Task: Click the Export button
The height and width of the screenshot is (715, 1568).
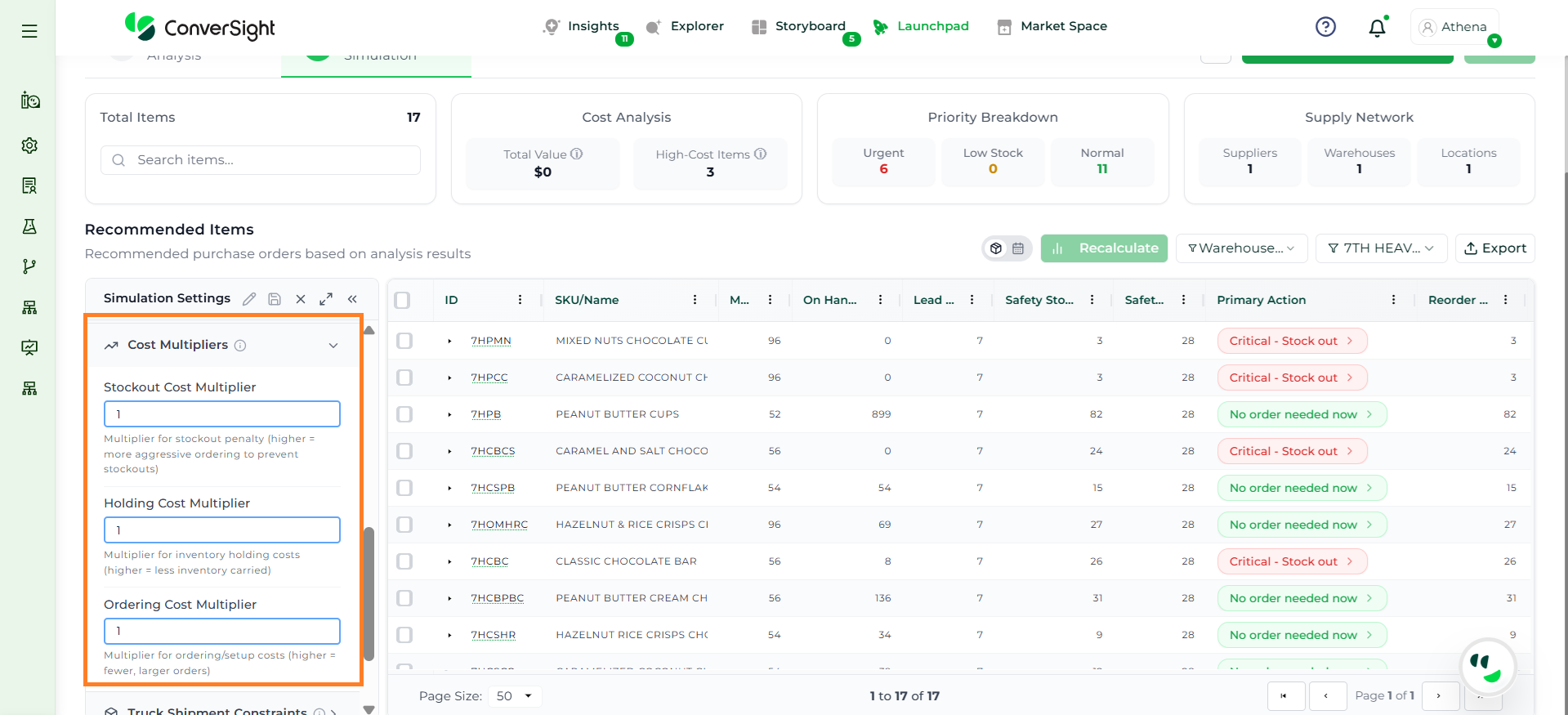Action: tap(1494, 248)
